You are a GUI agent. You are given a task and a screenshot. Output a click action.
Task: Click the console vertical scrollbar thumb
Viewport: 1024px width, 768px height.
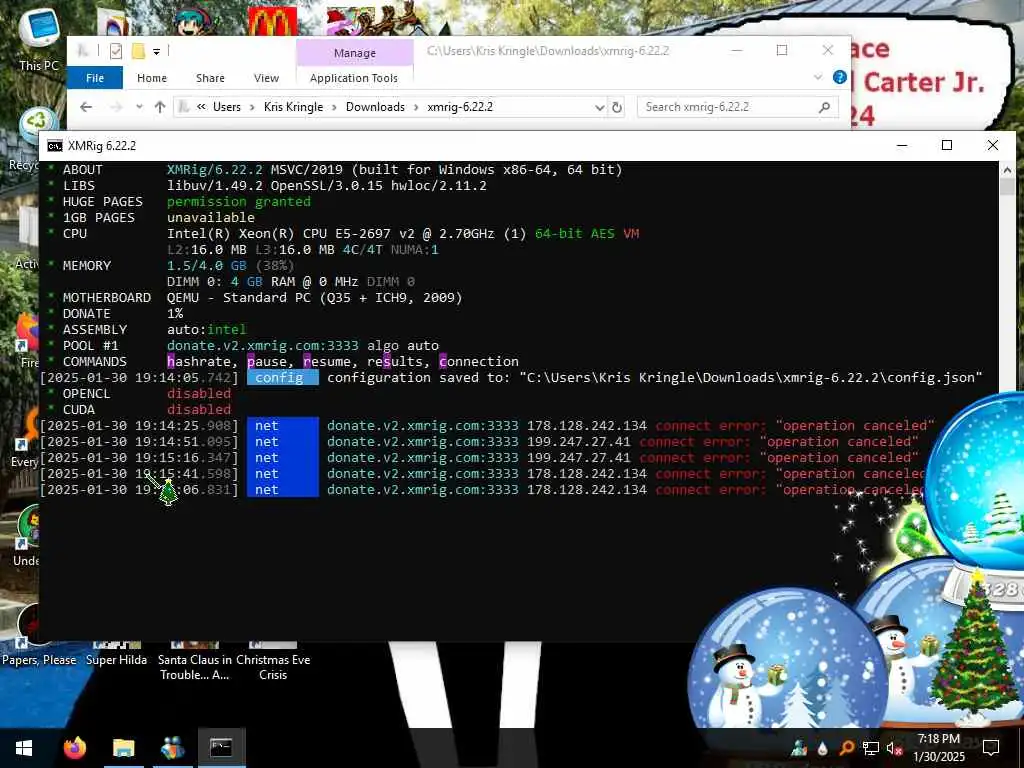[x=1007, y=185]
